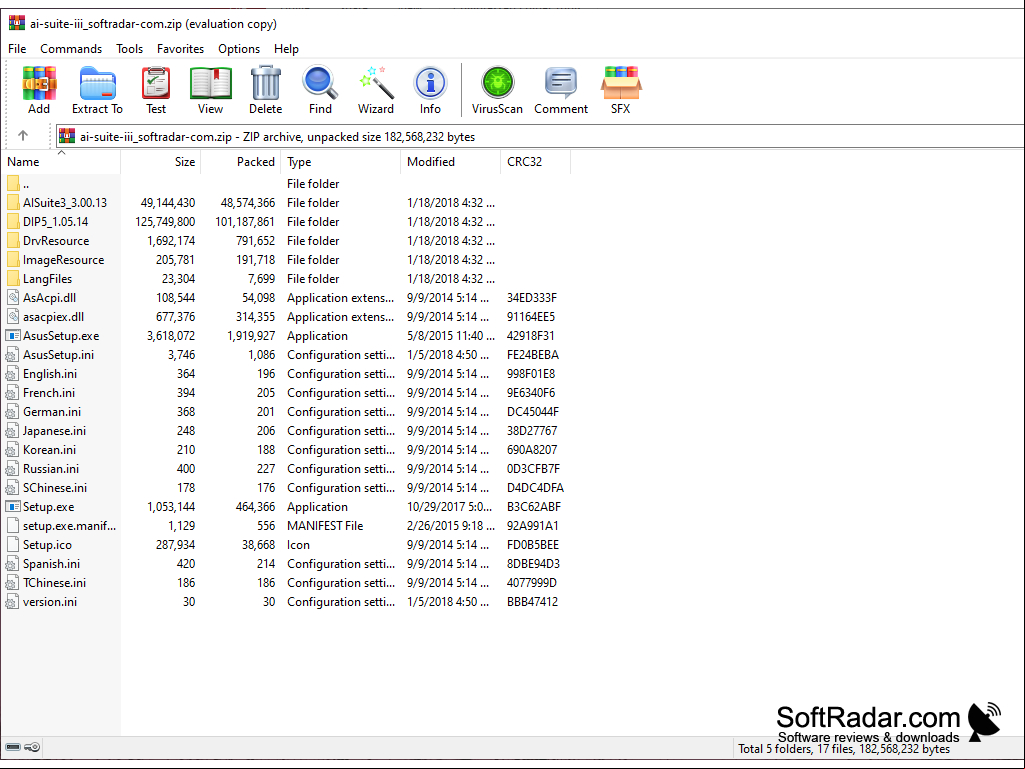Open the View toolbar icon
The width and height of the screenshot is (1025, 769).
(x=210, y=84)
